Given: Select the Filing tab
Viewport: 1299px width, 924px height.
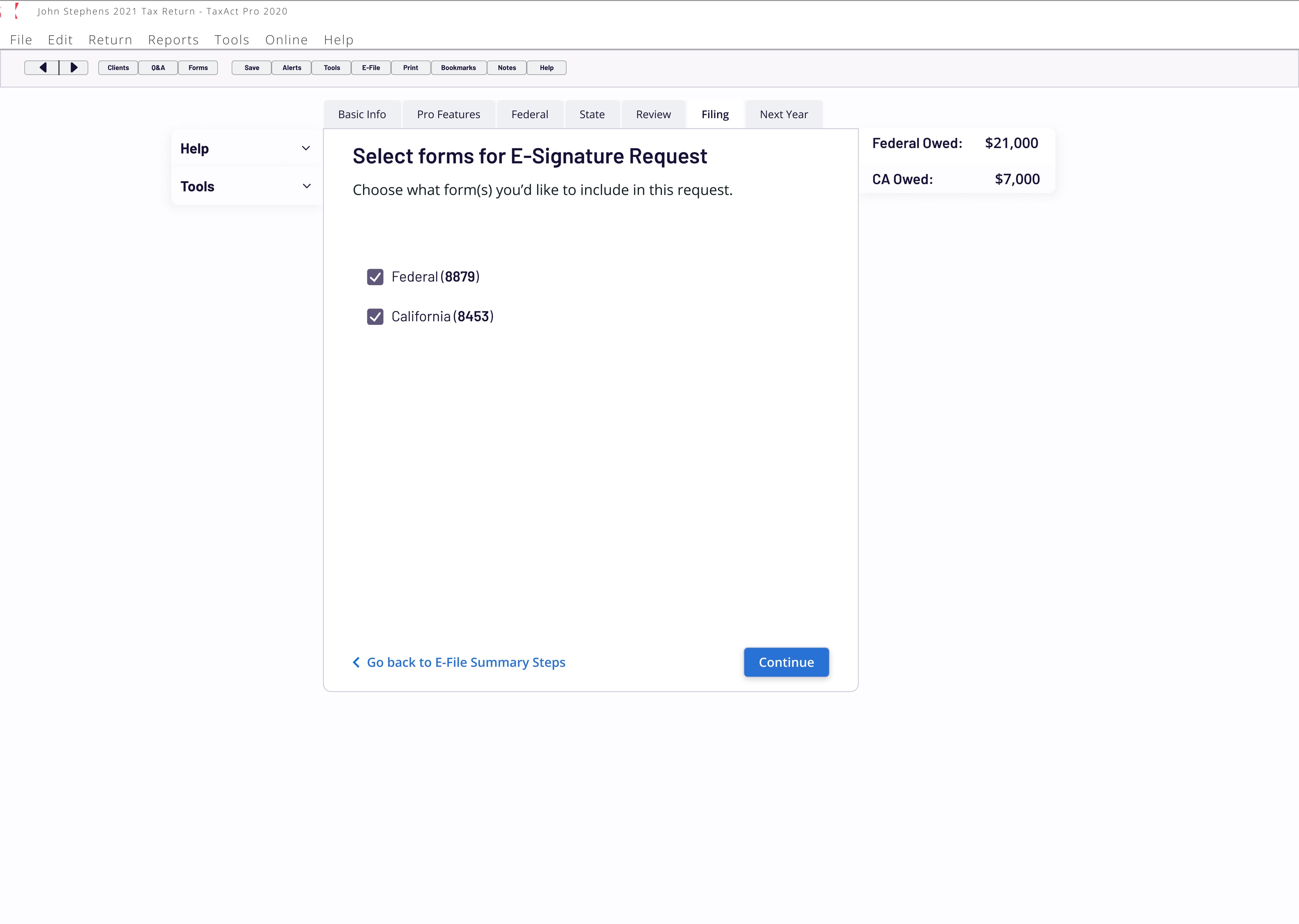Looking at the screenshot, I should click(715, 114).
